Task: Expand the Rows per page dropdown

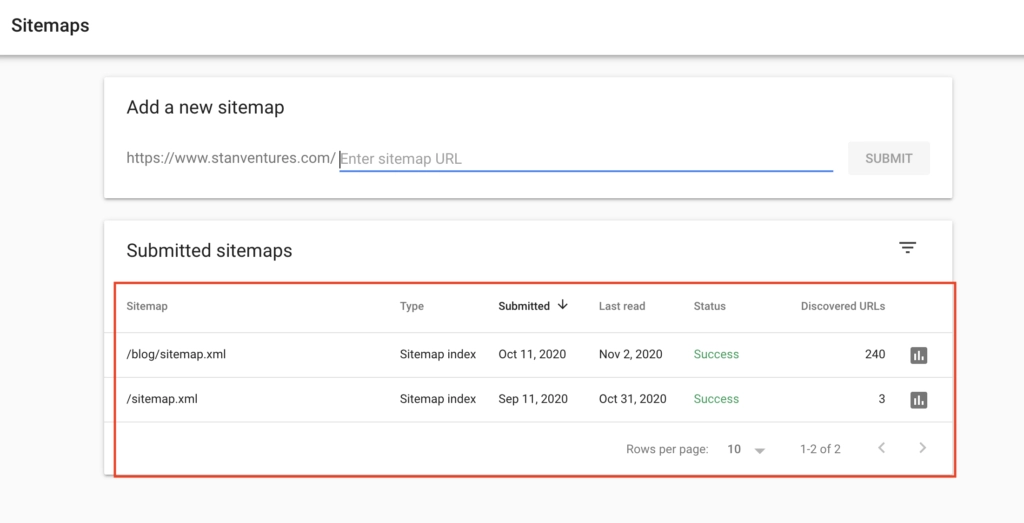Action: click(746, 449)
